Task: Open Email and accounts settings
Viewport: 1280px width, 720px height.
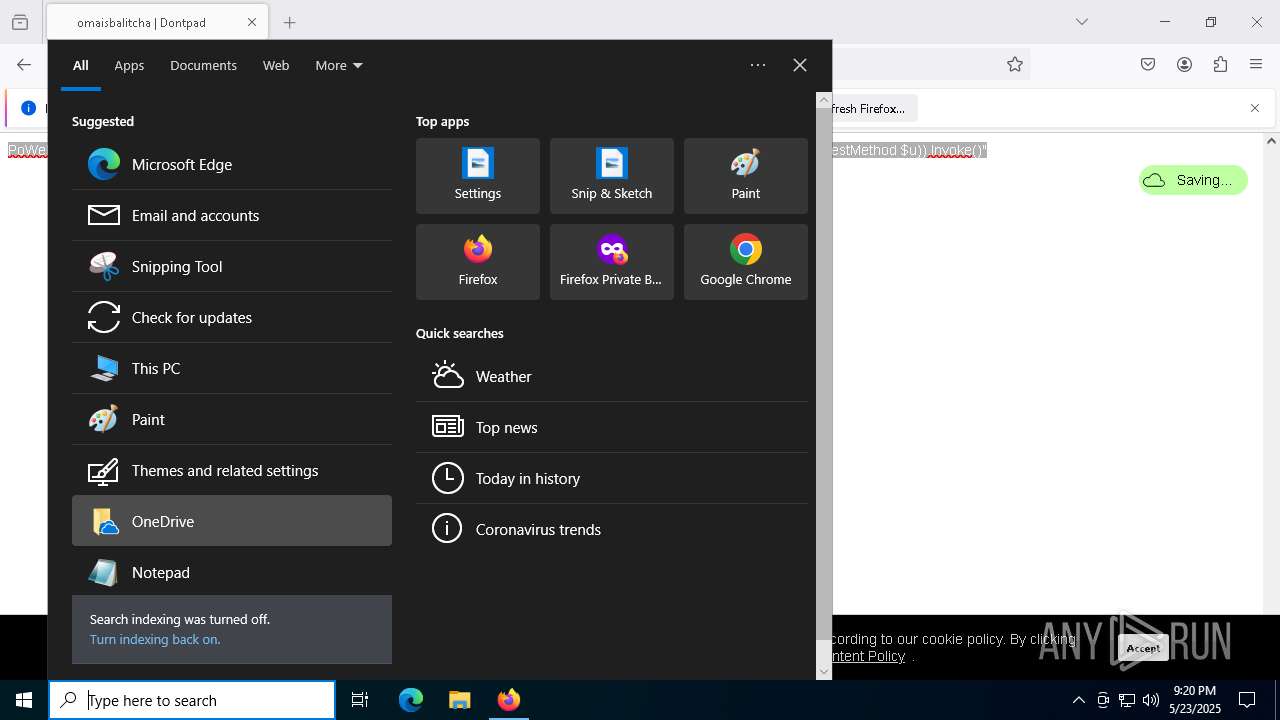Action: tap(232, 215)
